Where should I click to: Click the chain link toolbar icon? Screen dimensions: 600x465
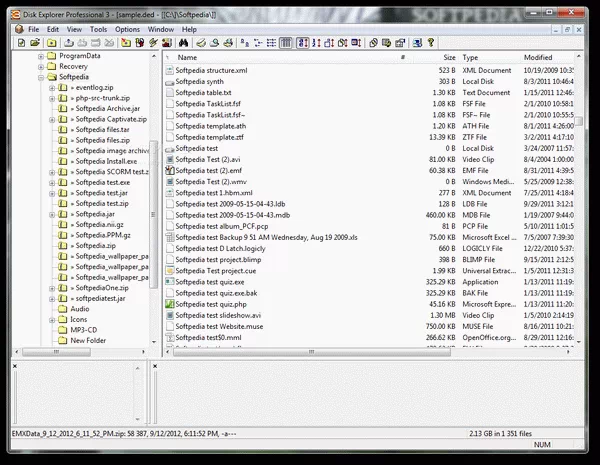click(373, 43)
